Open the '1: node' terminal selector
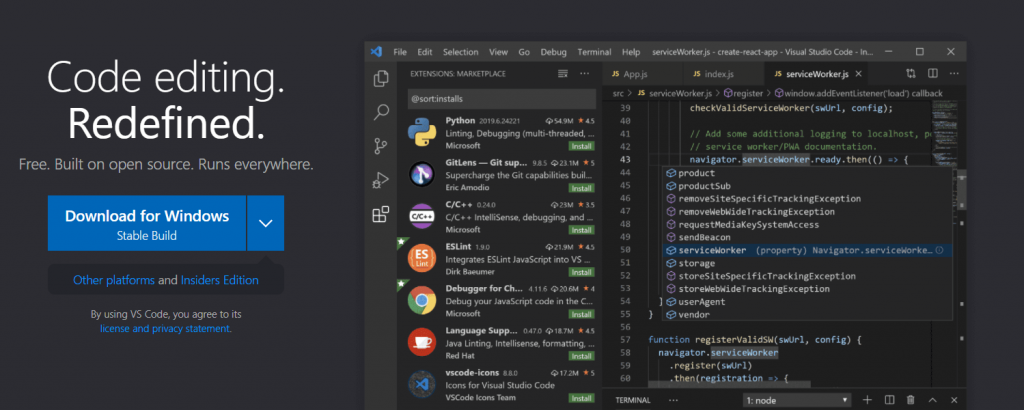The width and height of the screenshot is (1024, 410). 797,400
